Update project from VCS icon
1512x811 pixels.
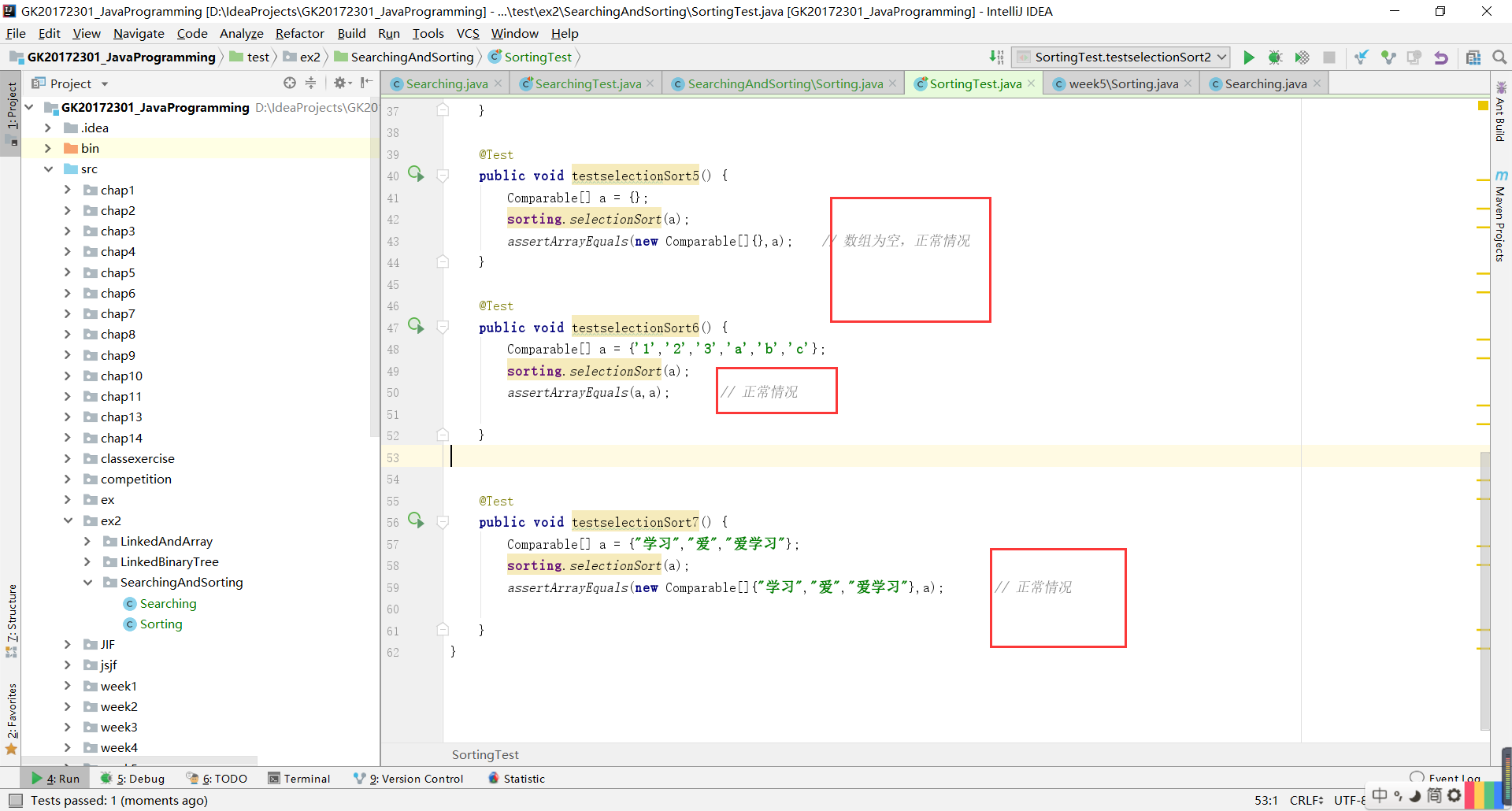1361,57
